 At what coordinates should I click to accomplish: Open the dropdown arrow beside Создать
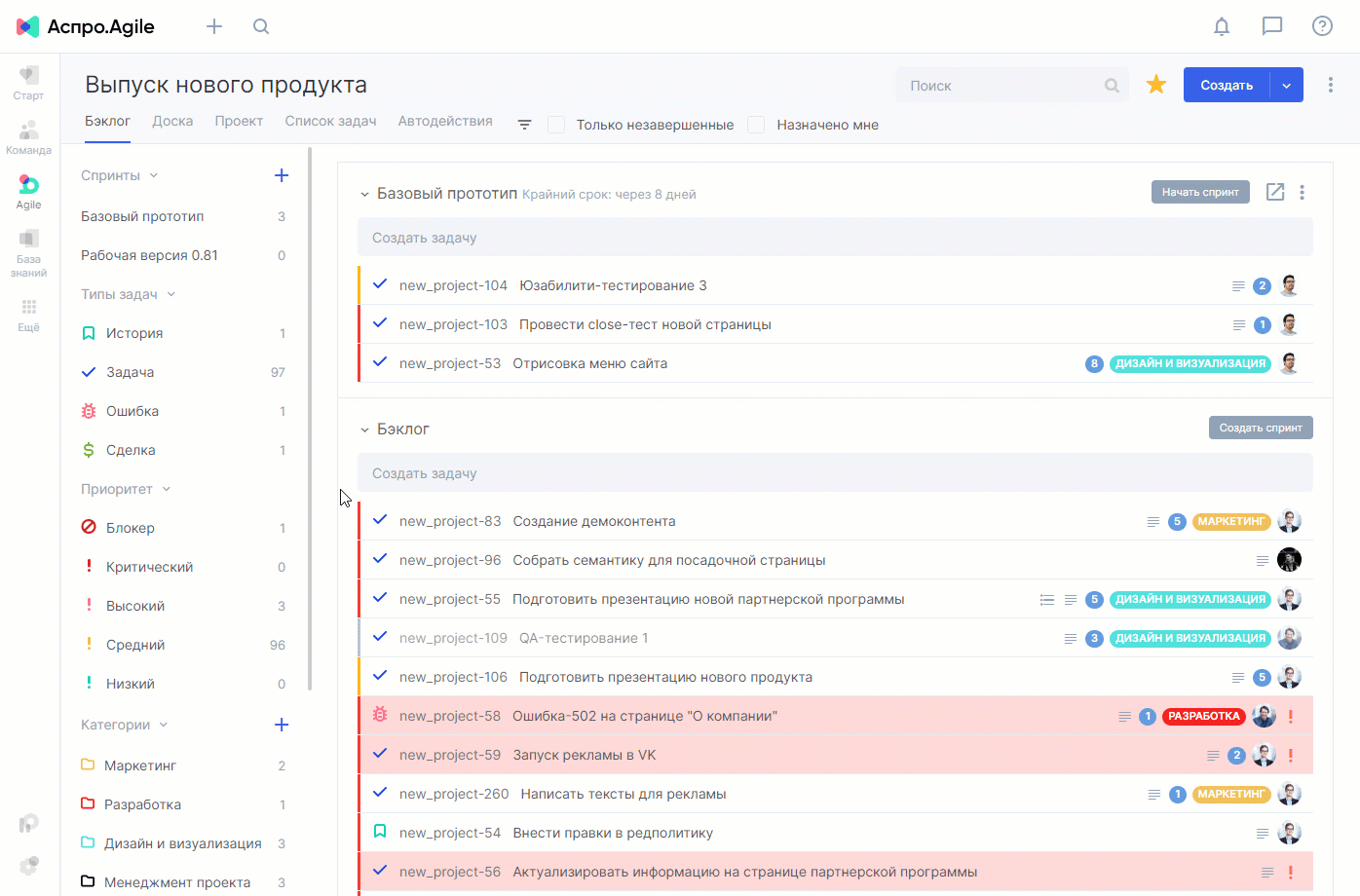point(1287,85)
